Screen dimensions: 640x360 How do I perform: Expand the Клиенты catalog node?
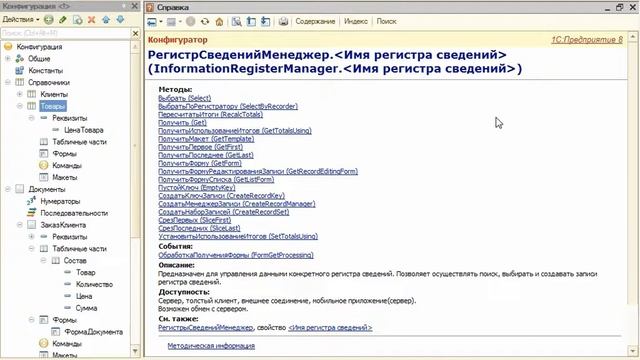(x=20, y=94)
